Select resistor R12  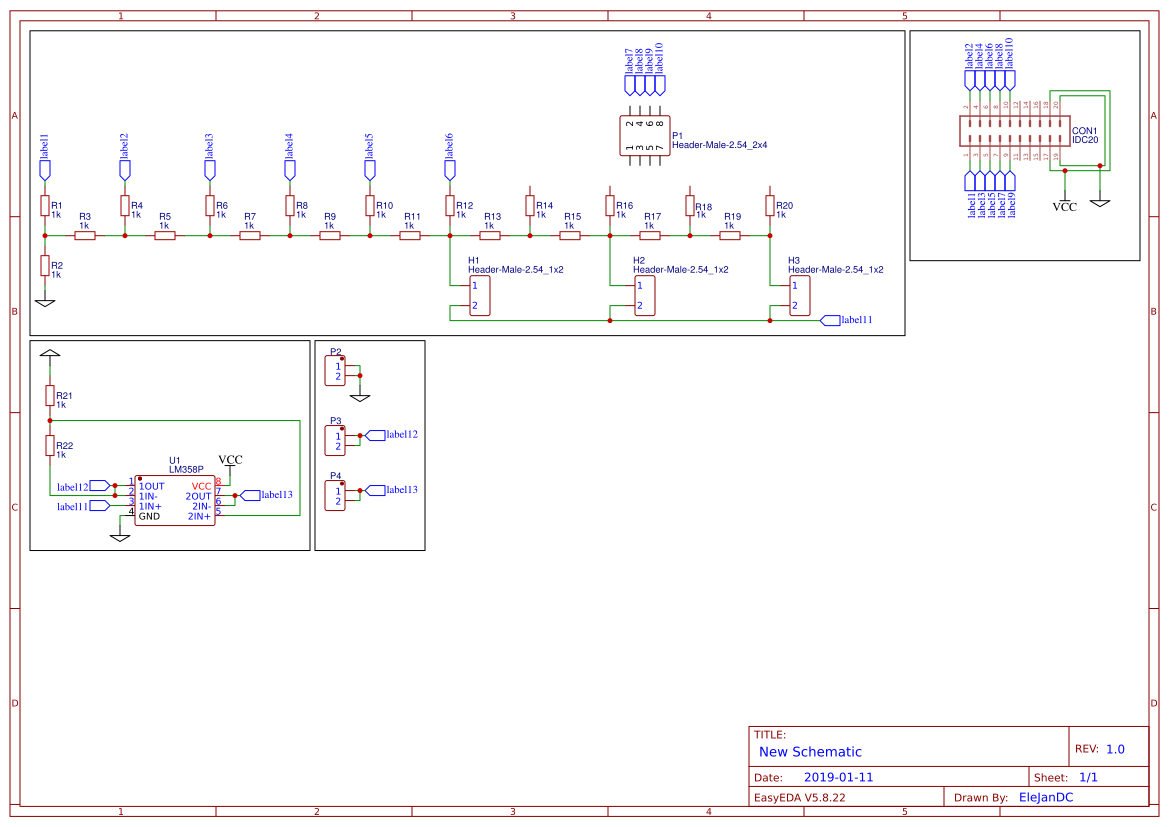tap(449, 207)
